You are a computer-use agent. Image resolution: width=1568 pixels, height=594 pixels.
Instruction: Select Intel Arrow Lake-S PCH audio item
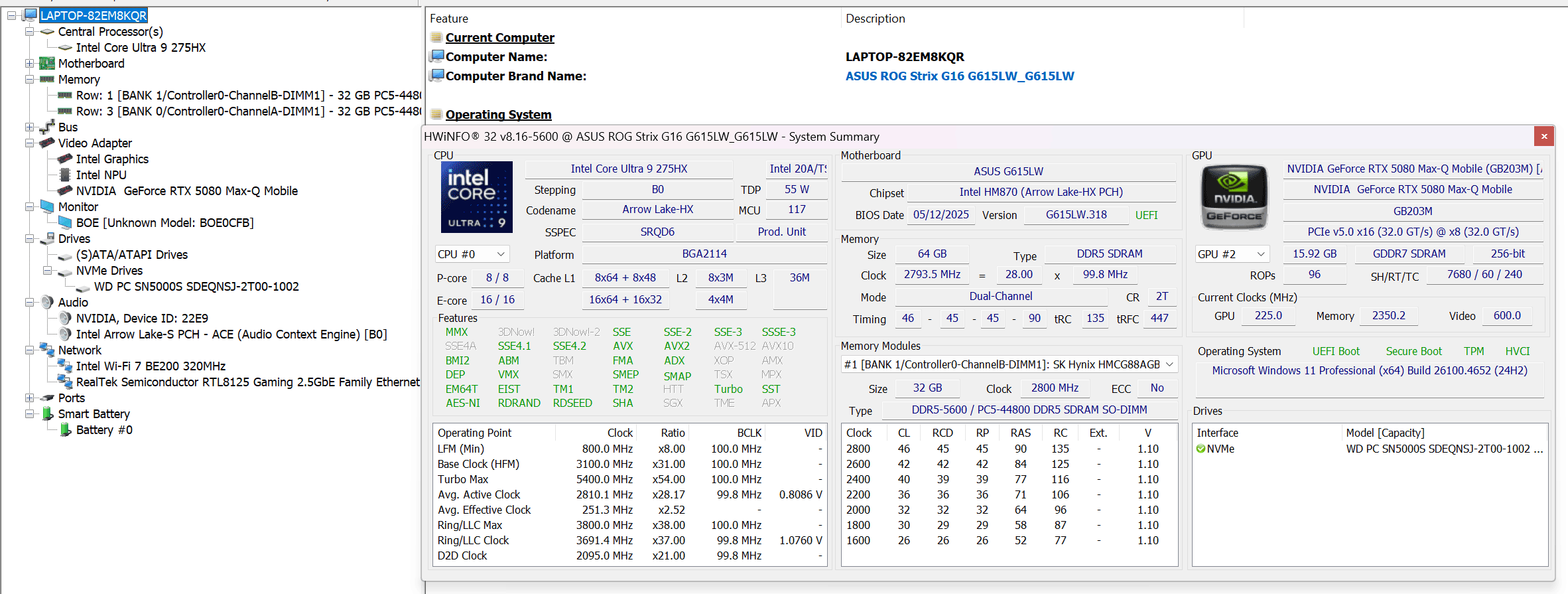[231, 334]
